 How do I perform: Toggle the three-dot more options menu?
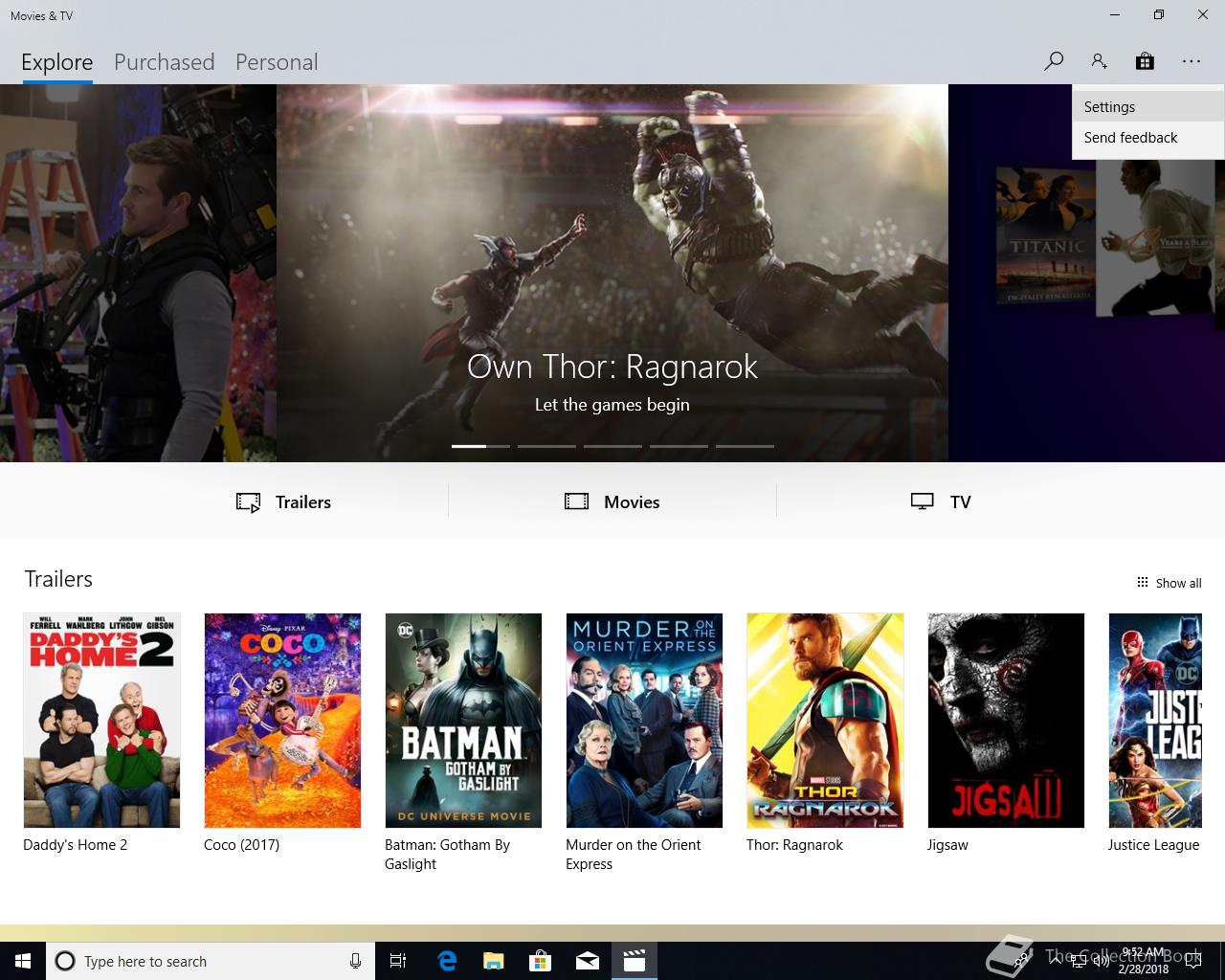pos(1191,61)
